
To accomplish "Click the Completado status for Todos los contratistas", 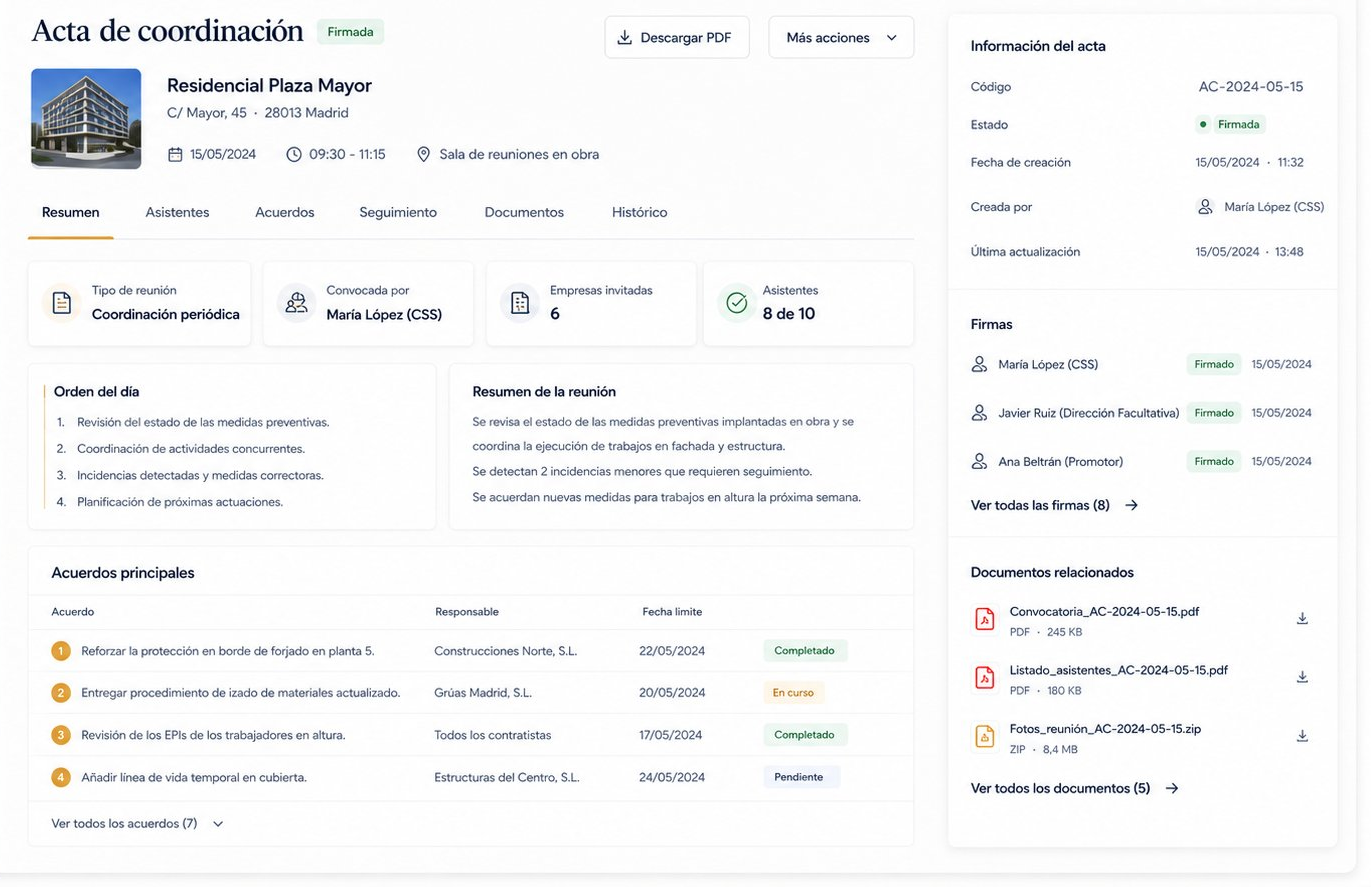I will (x=805, y=735).
